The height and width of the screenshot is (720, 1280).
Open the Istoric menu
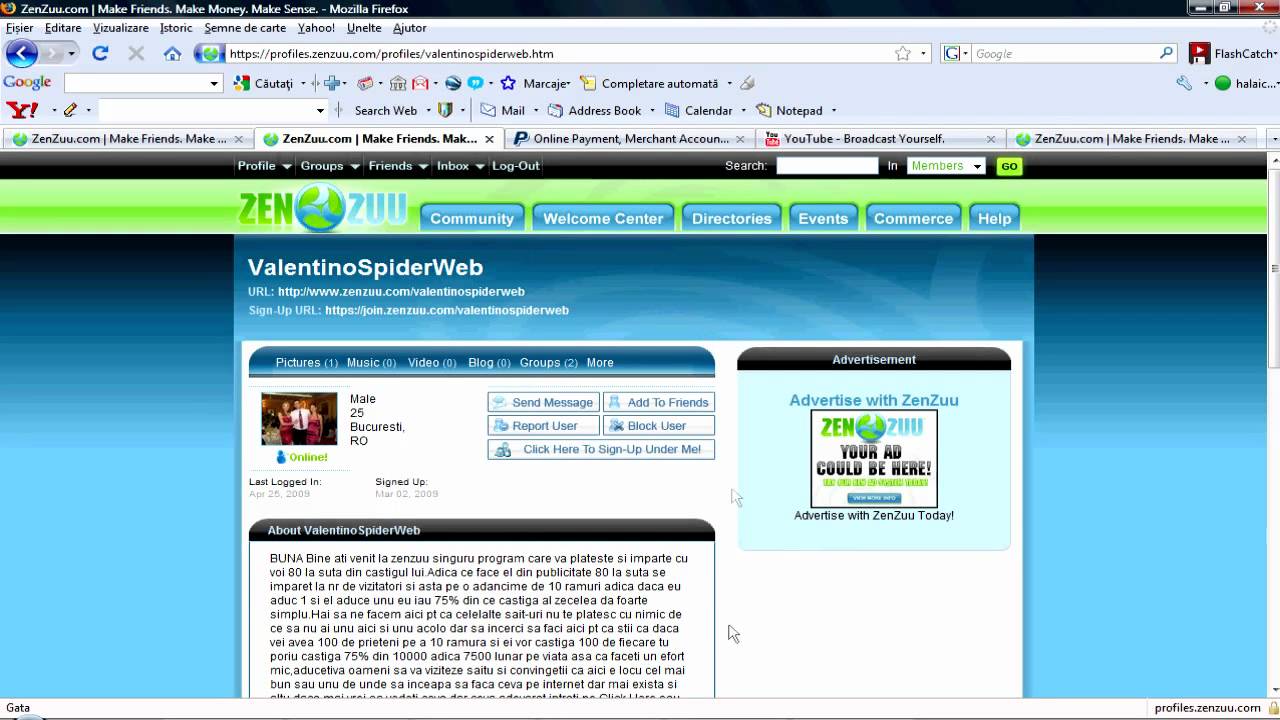176,28
